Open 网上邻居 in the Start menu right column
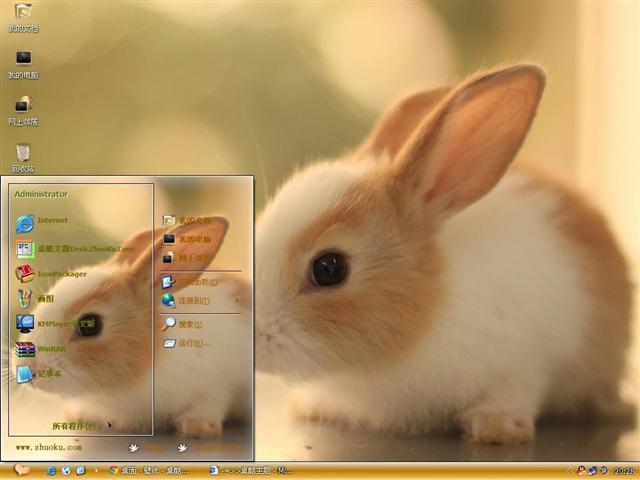The height and width of the screenshot is (480, 640). click(x=187, y=258)
